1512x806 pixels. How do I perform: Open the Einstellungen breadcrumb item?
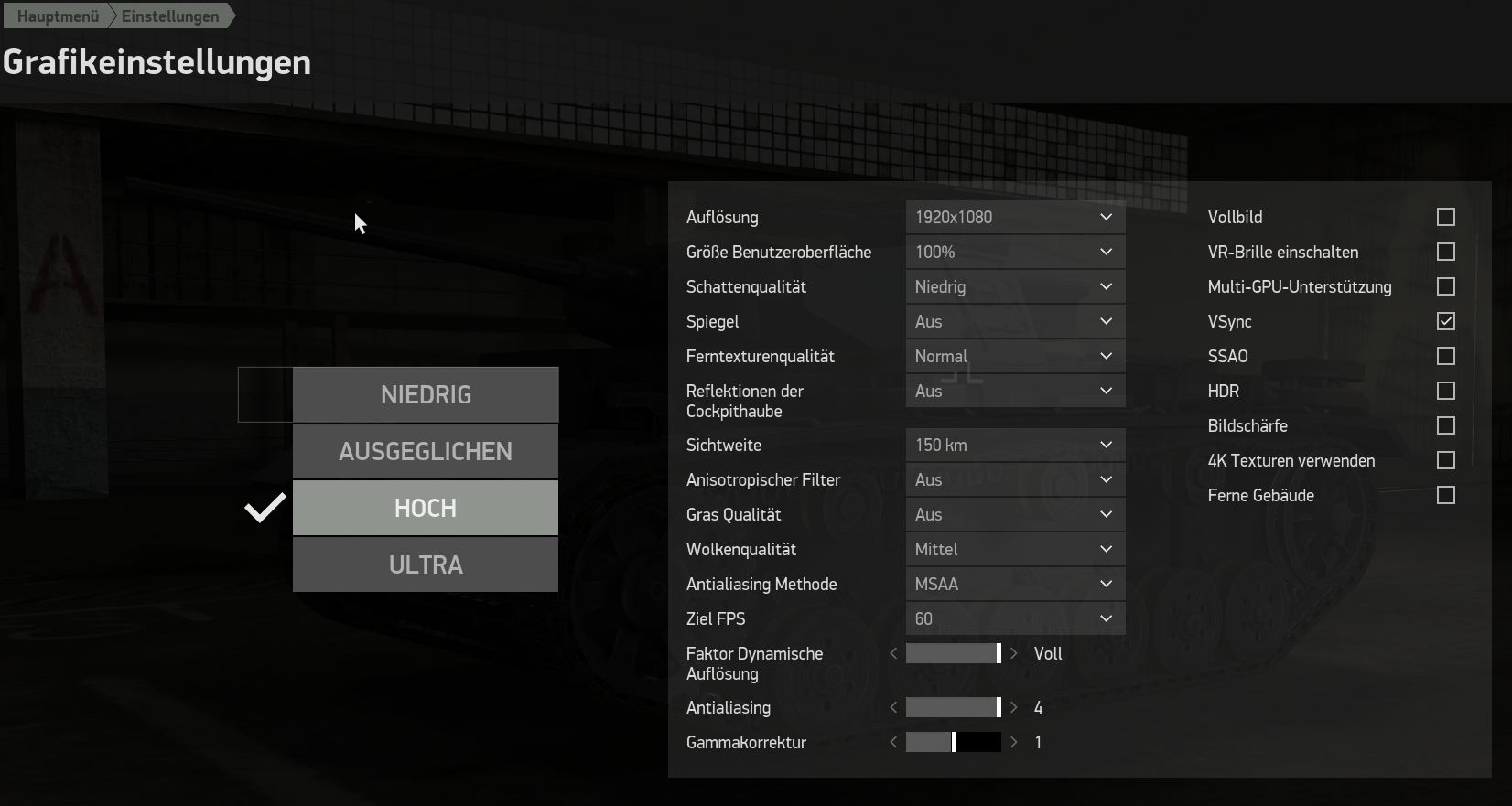170,16
